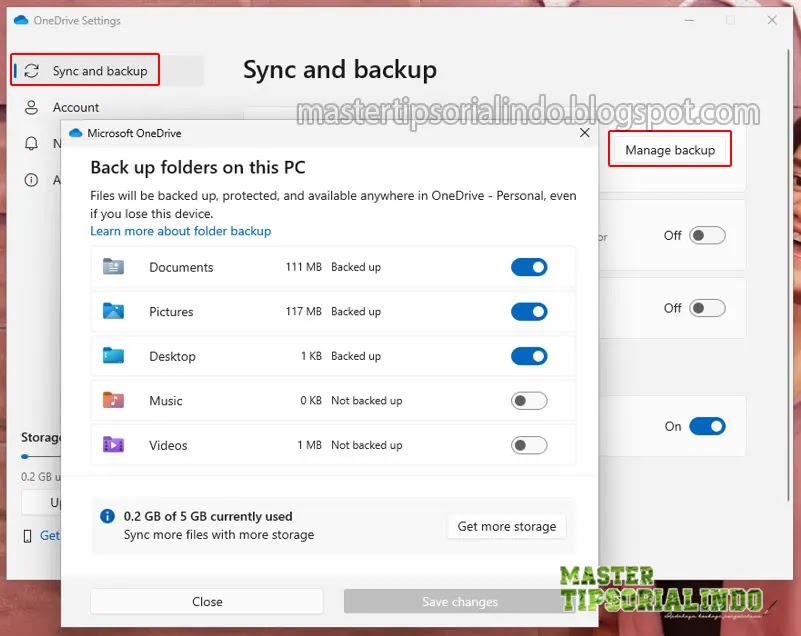
Task: Select the Videos row label
Action: click(168, 445)
